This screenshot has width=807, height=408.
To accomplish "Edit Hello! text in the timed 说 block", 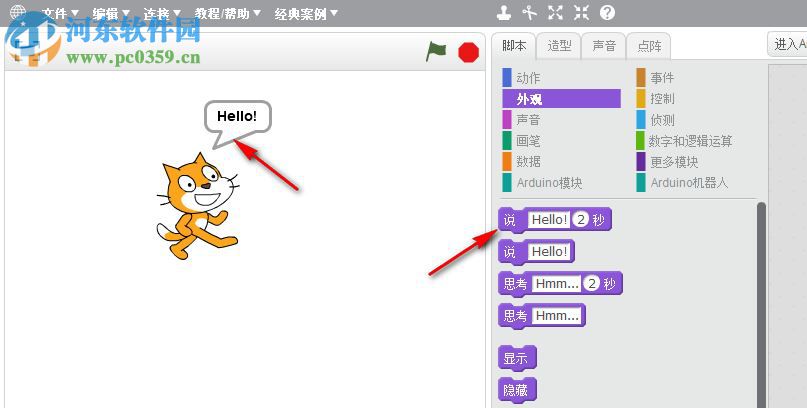I will [549, 220].
